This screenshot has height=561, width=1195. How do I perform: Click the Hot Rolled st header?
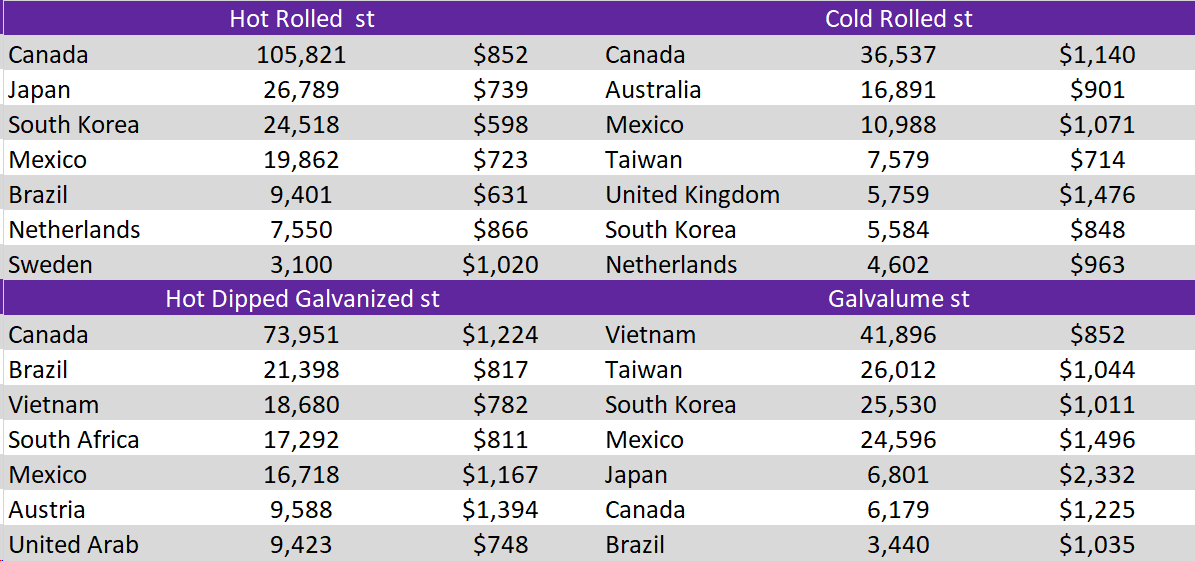click(x=301, y=19)
